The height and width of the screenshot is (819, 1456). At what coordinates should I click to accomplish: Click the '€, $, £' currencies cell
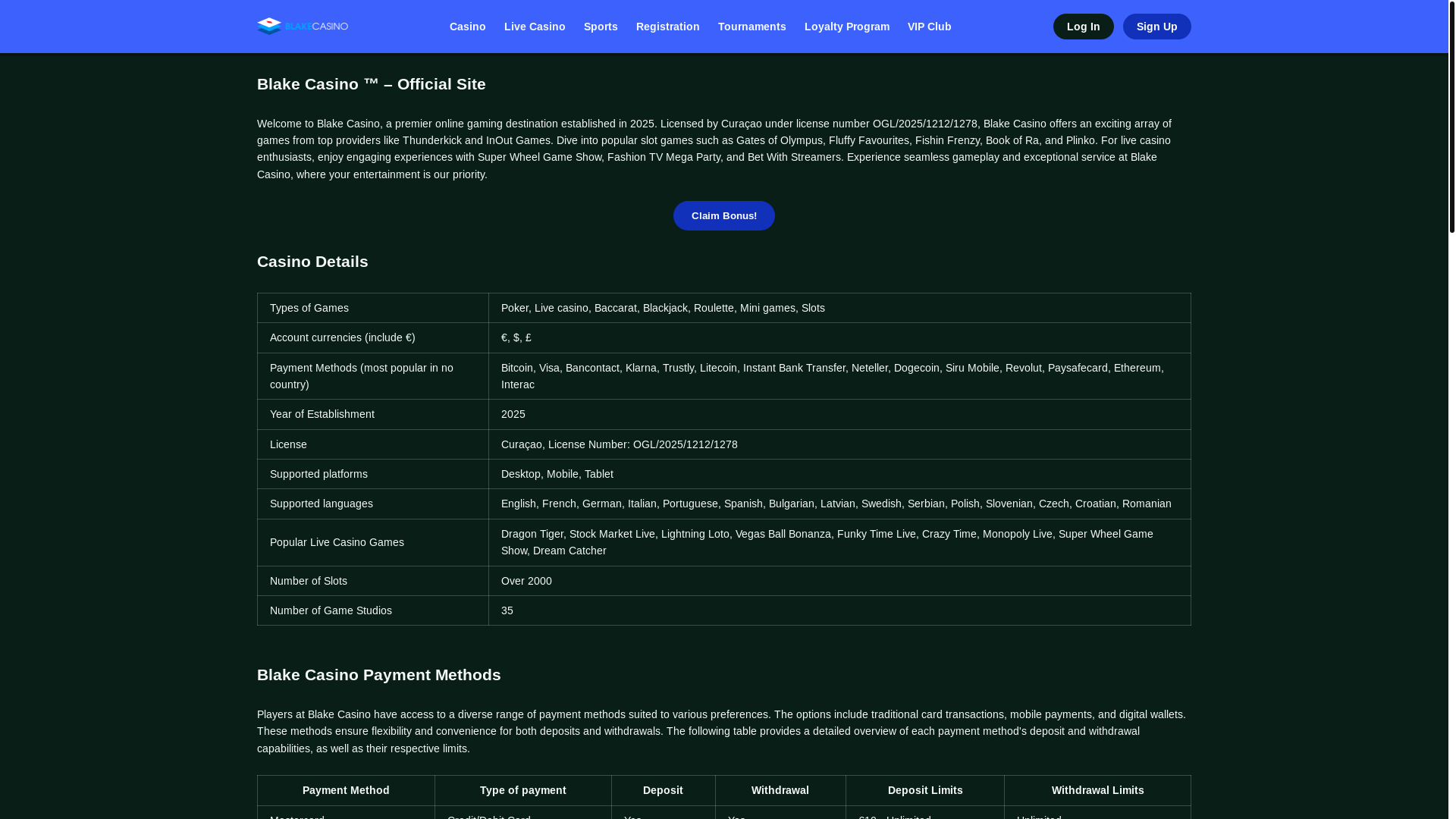[839, 337]
